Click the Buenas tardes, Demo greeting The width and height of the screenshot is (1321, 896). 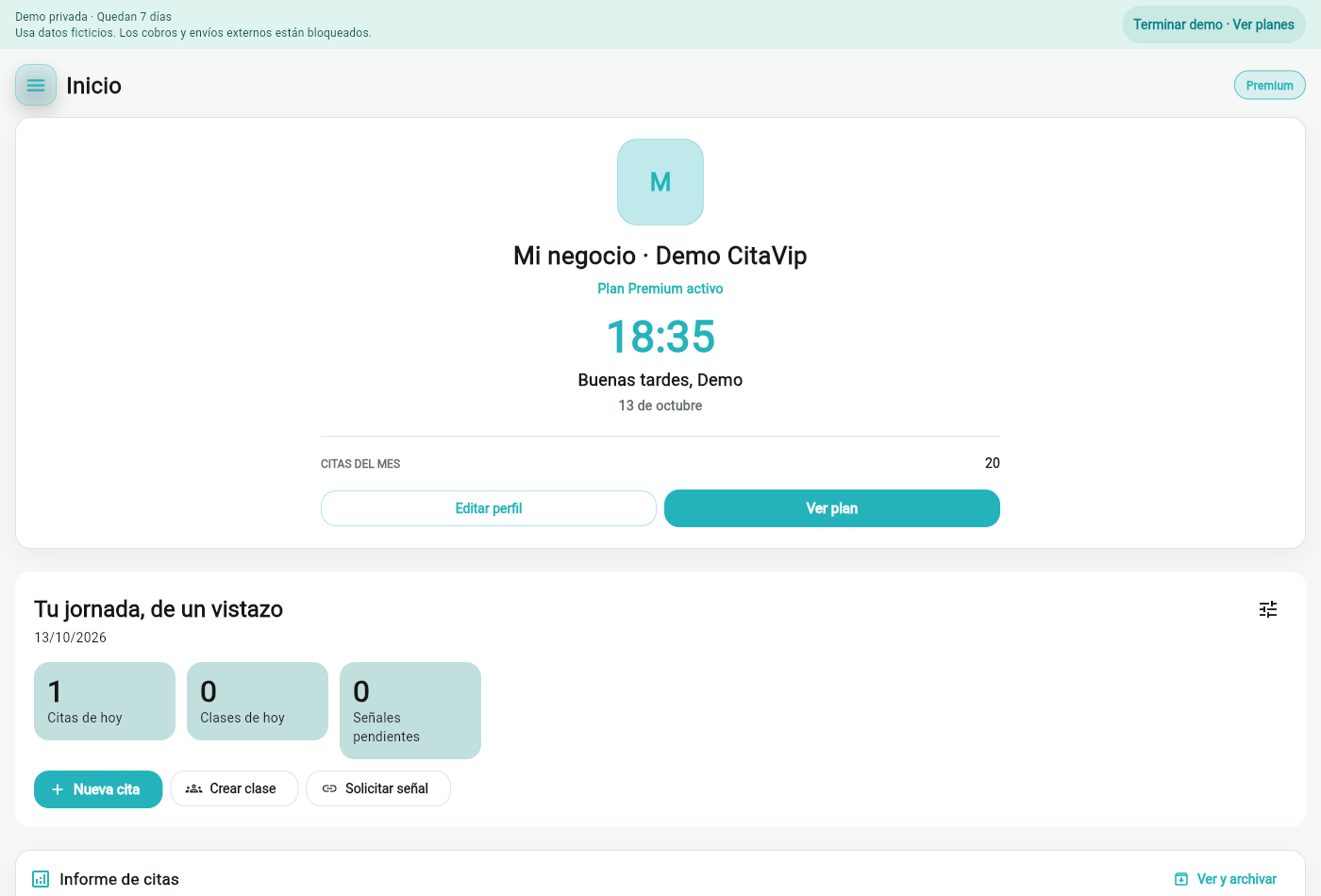(660, 380)
